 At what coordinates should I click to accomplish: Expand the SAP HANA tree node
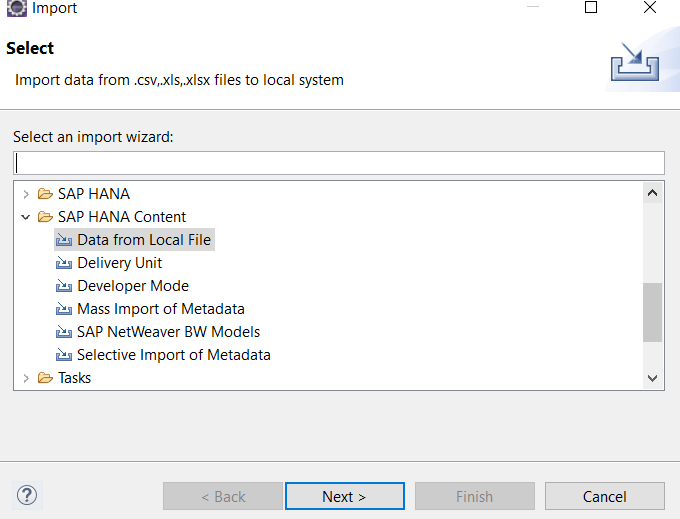(x=26, y=194)
